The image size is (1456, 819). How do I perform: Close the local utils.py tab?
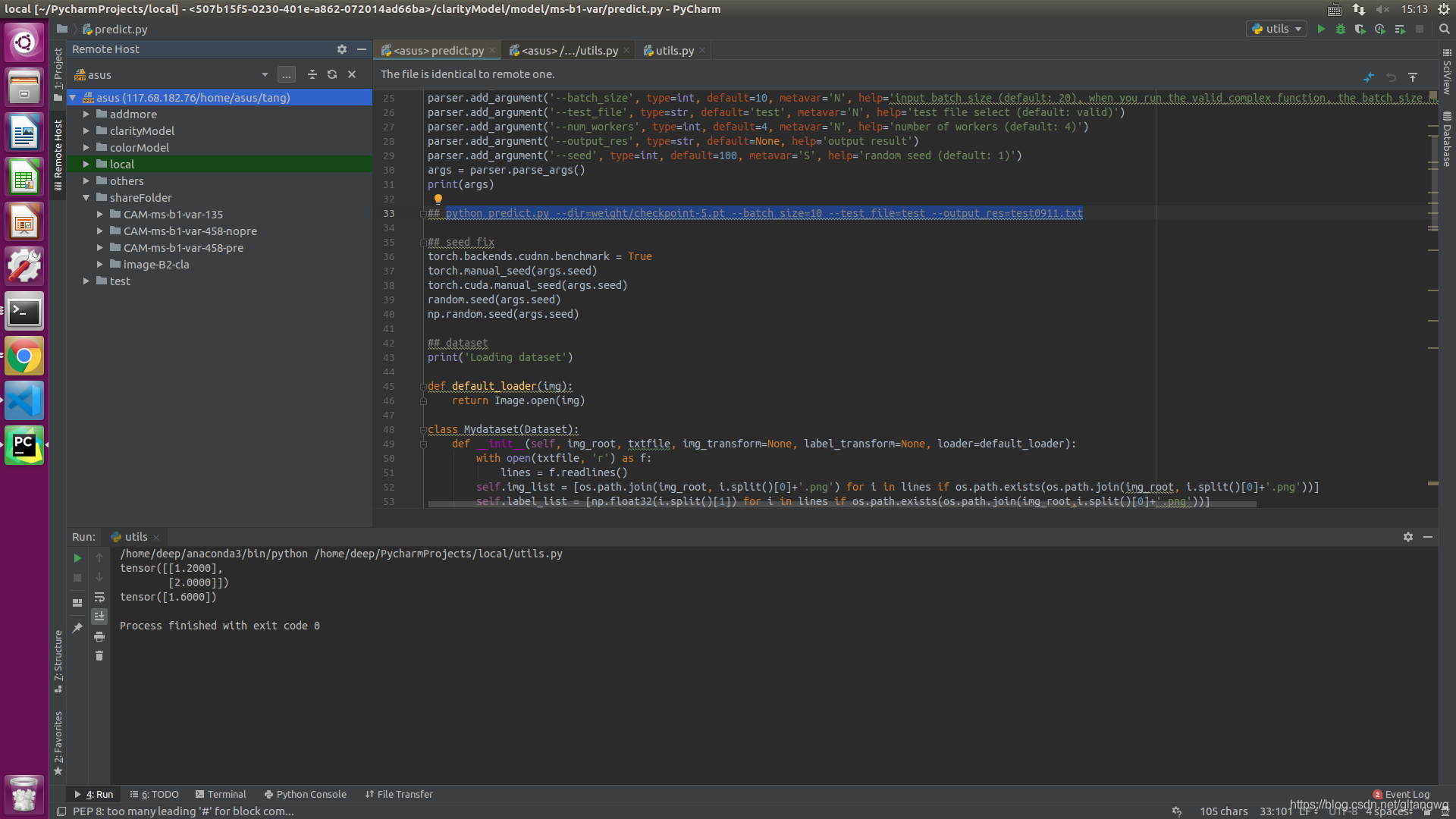(702, 51)
